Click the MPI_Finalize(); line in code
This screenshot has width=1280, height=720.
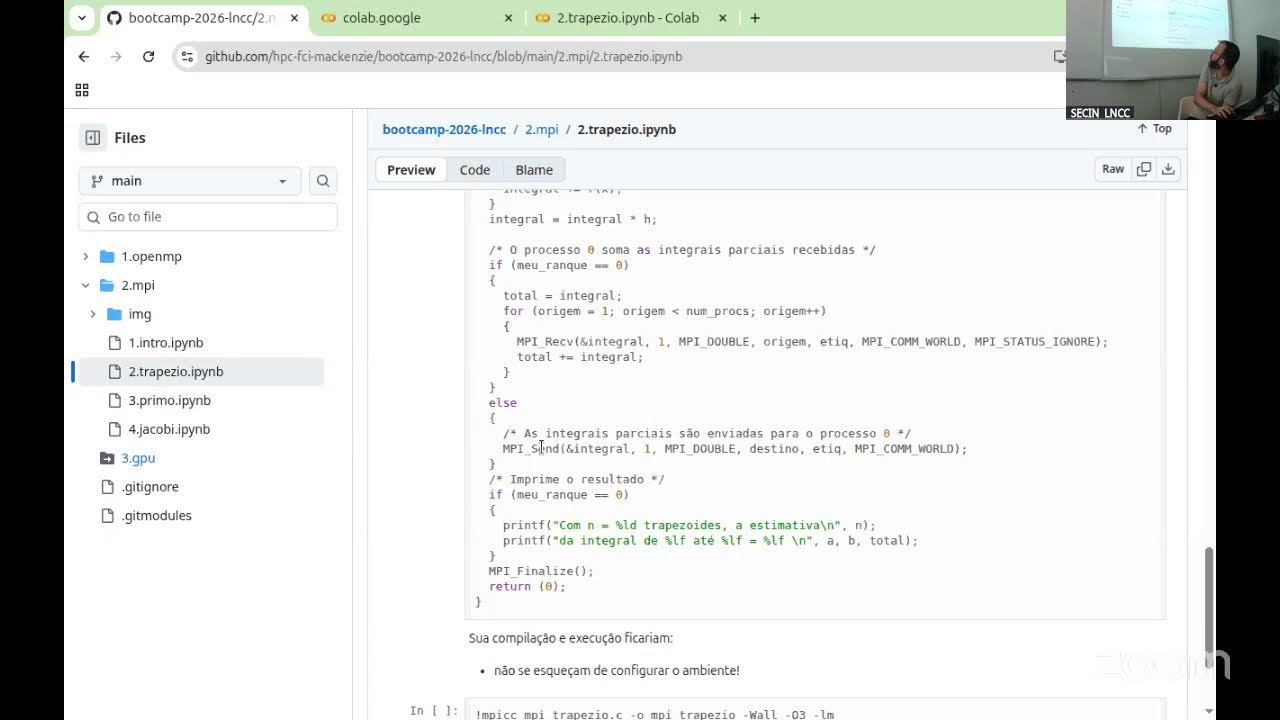coord(541,571)
